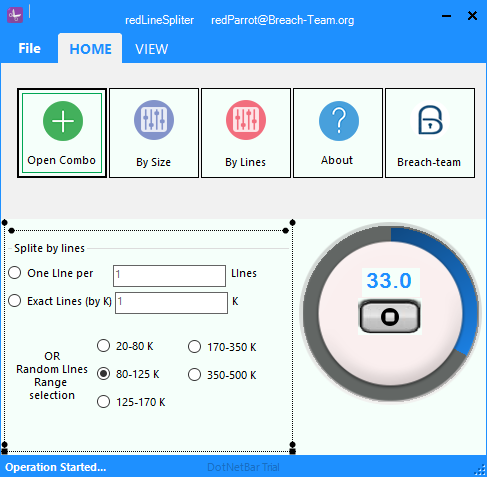Click the resize grip in status bar corner
Image resolution: width=487 pixels, height=477 pixels.
pyautogui.click(x=480, y=470)
